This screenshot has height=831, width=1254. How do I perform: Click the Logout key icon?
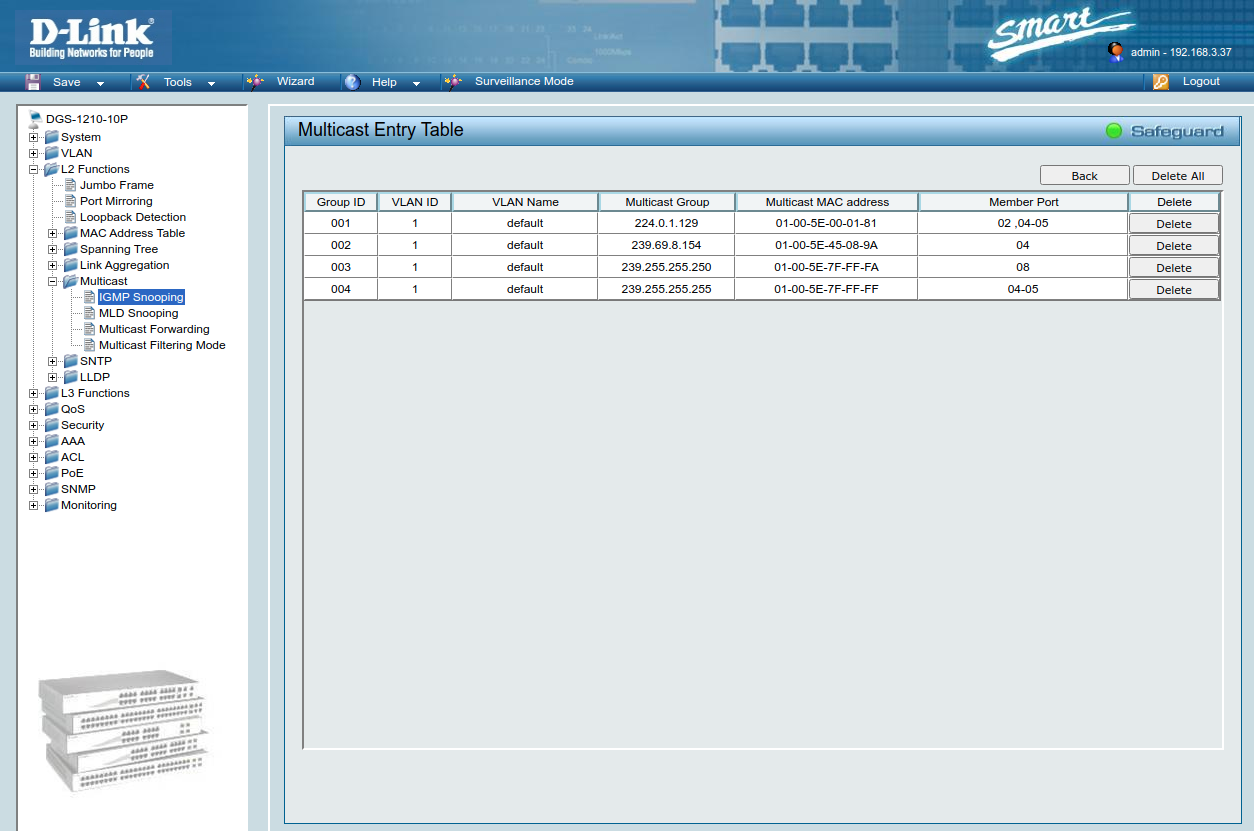click(x=1161, y=82)
